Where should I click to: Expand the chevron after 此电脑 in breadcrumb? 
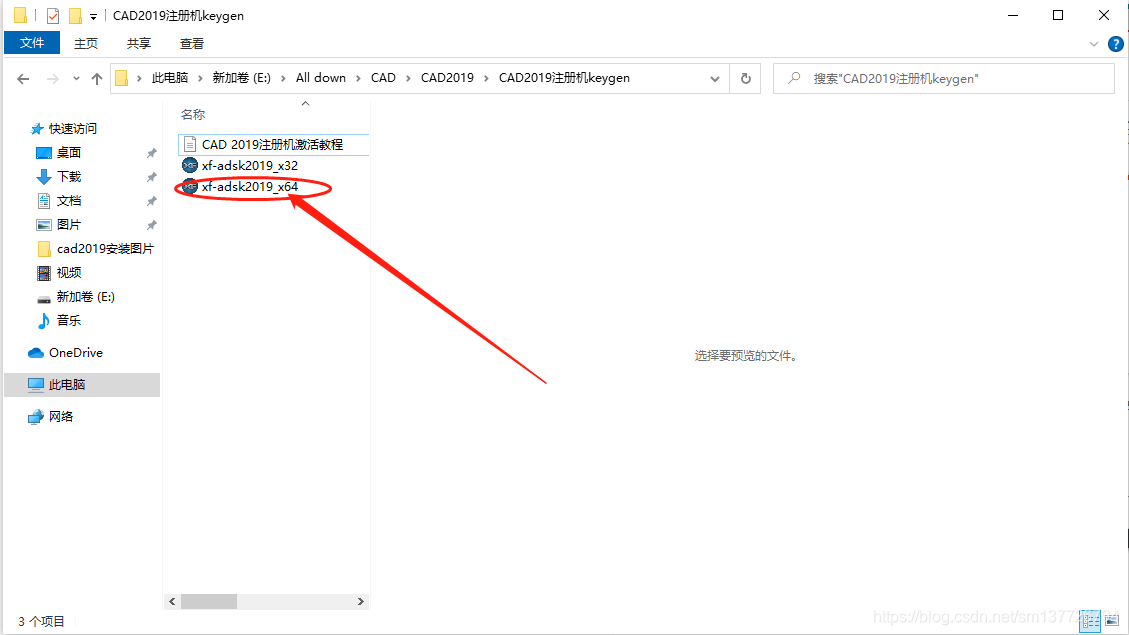click(201, 78)
